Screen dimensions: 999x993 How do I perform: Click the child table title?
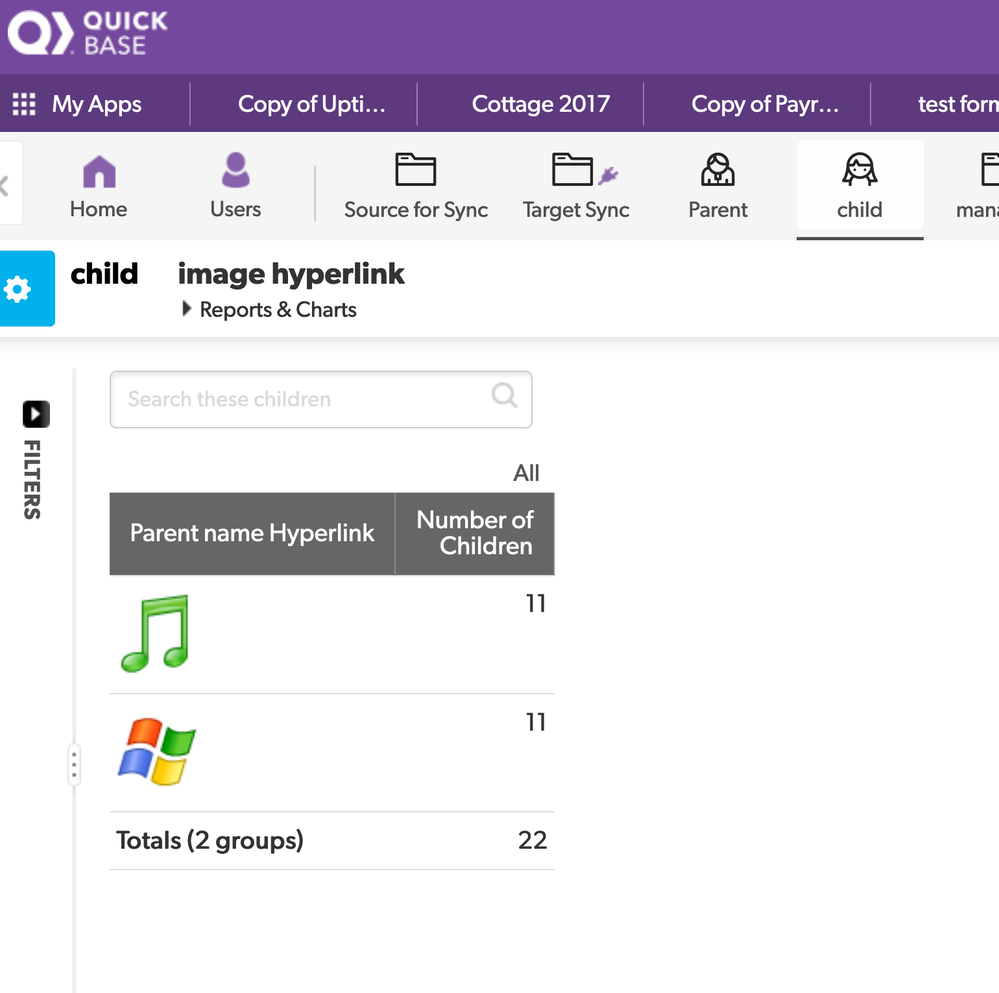click(x=104, y=274)
